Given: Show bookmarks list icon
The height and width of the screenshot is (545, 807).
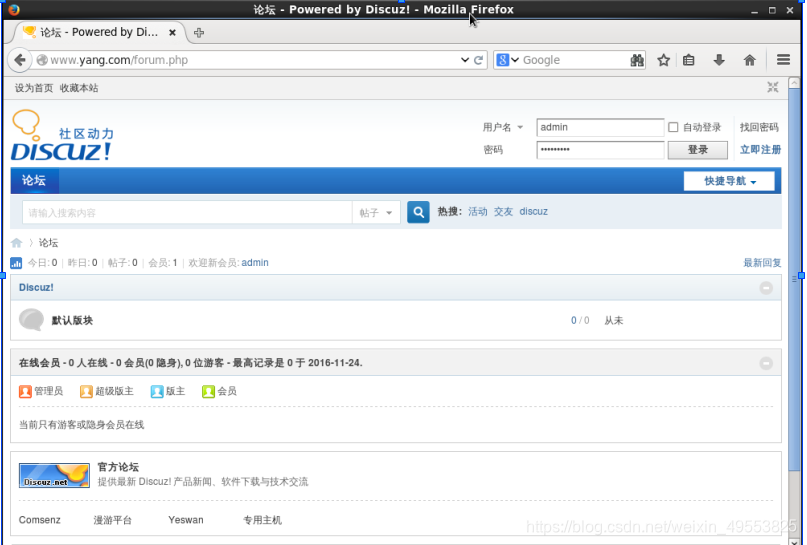Looking at the screenshot, I should click(689, 60).
